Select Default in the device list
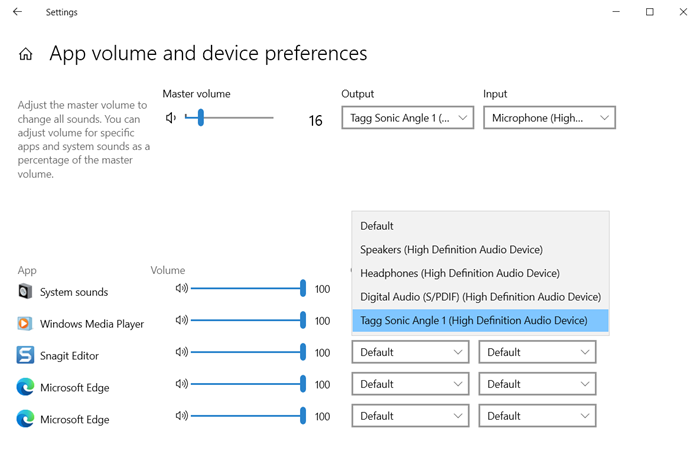700x451 pixels. click(377, 226)
